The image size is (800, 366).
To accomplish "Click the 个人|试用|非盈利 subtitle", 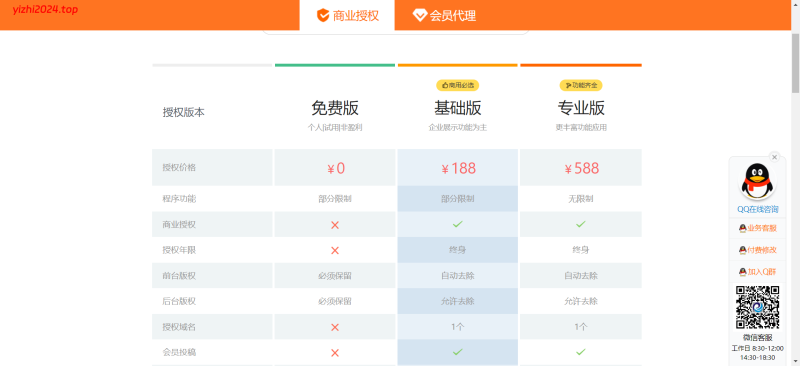I will tap(335, 128).
